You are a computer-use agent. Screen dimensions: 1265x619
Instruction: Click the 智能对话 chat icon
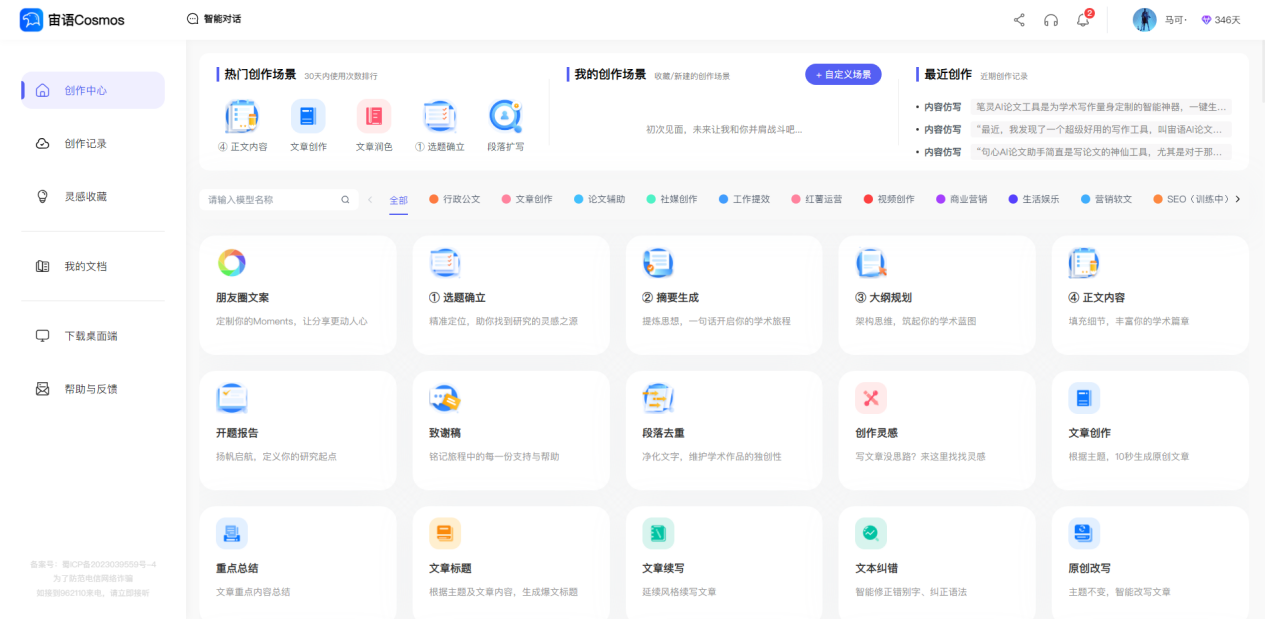point(193,19)
